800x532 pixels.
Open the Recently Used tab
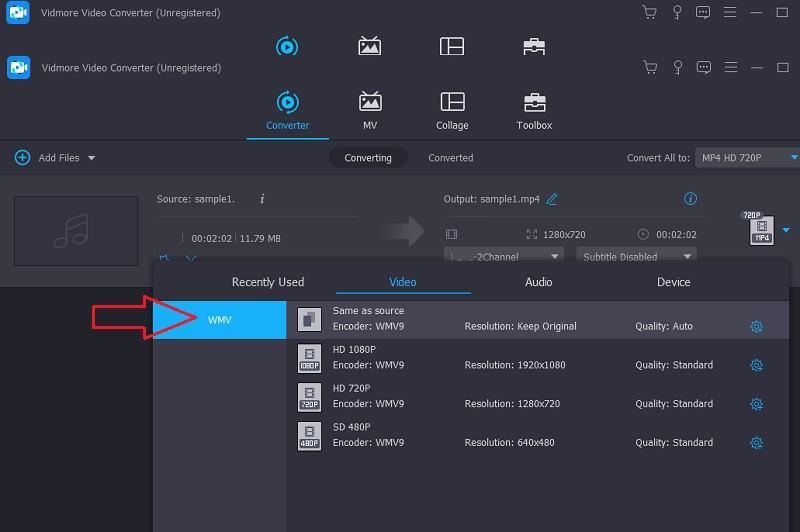point(268,282)
